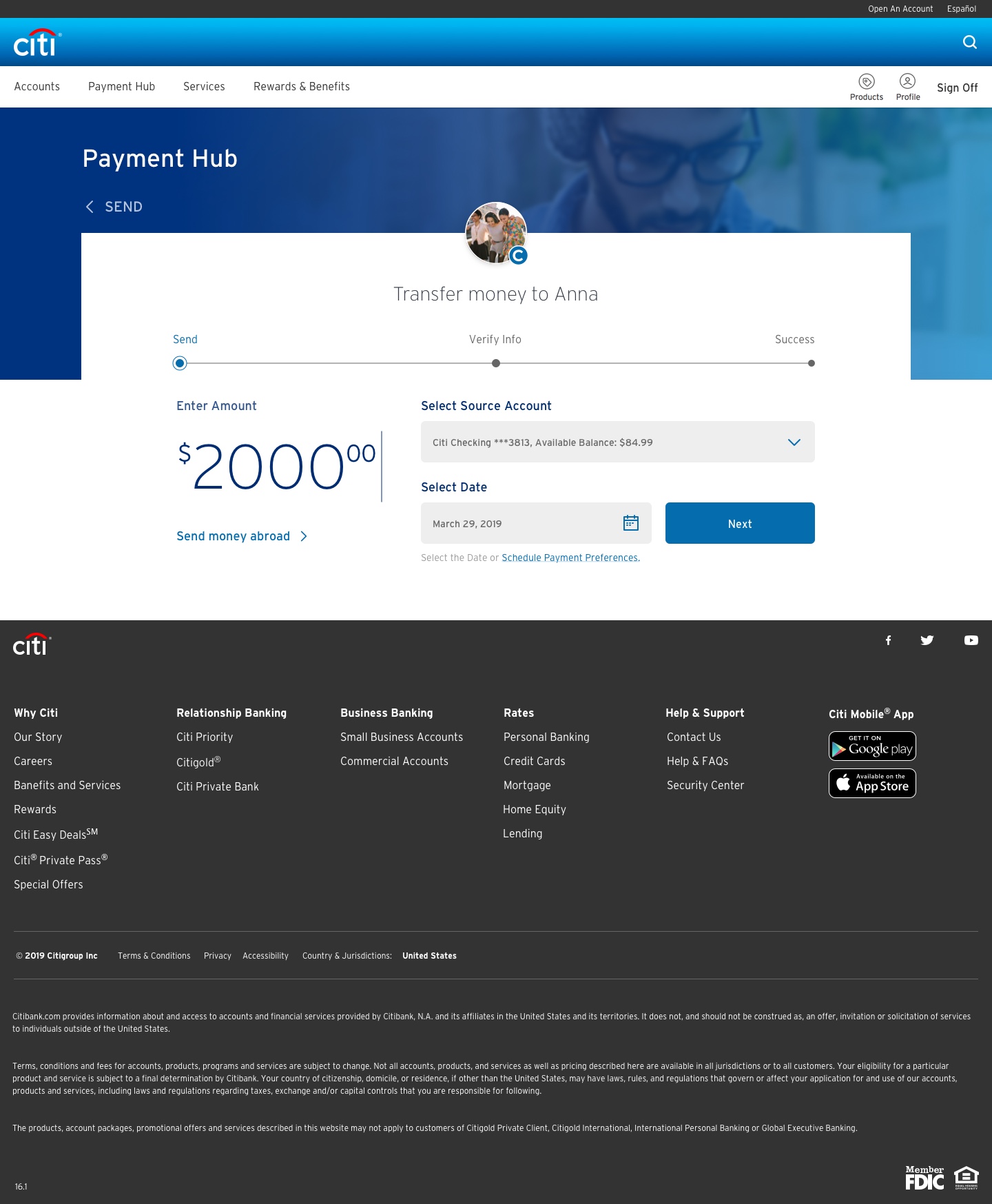Select the Citi Checking source account field

pyautogui.click(x=618, y=442)
